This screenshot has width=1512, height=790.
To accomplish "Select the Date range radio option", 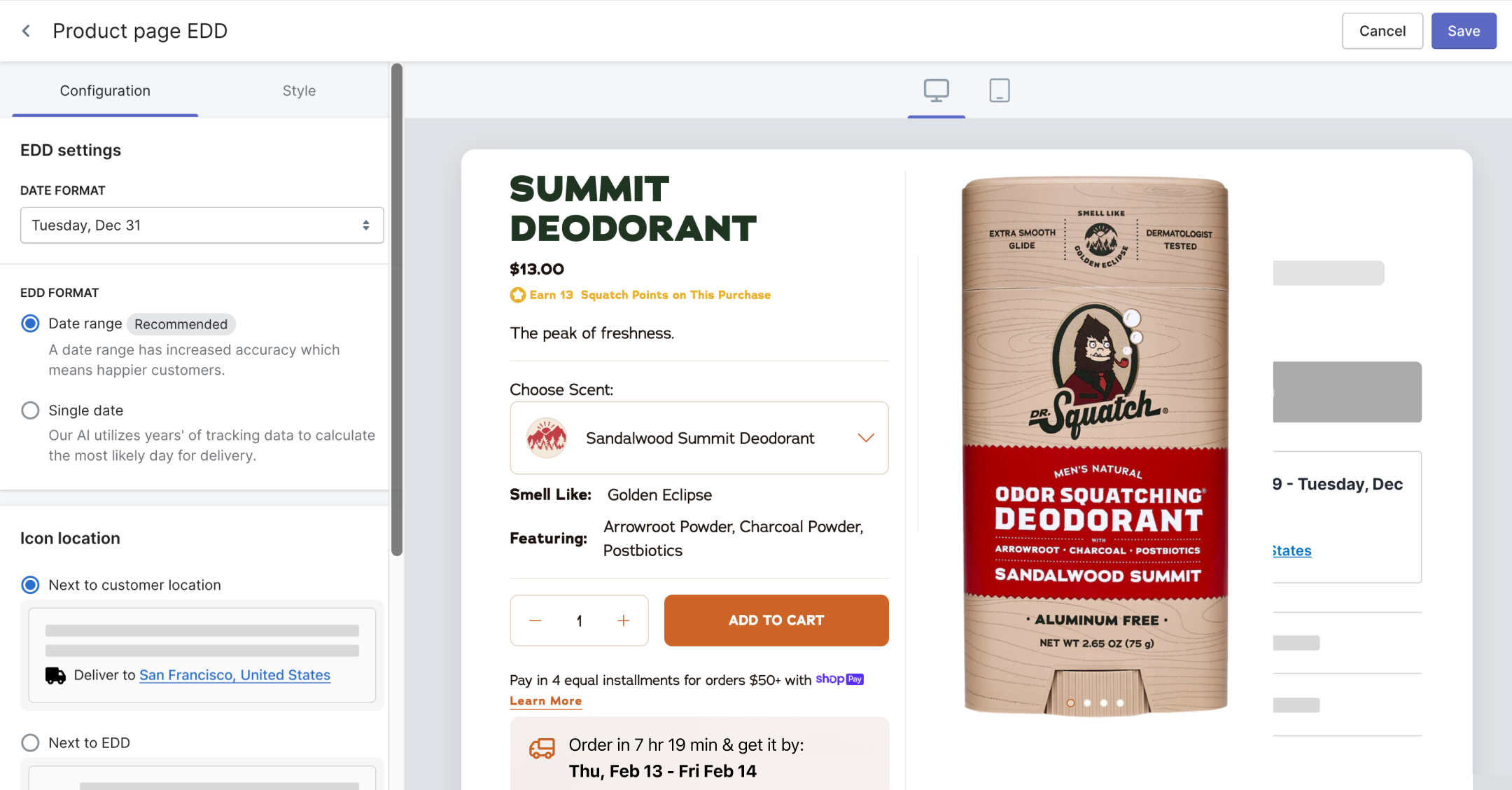I will [x=30, y=324].
